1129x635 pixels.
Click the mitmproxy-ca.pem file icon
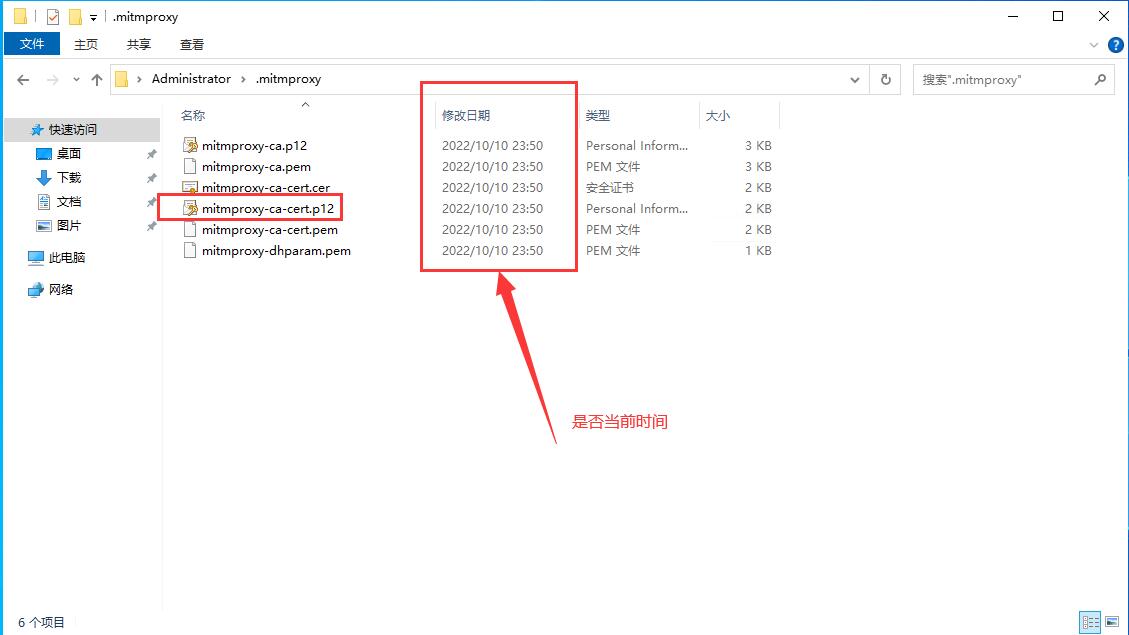click(x=190, y=166)
